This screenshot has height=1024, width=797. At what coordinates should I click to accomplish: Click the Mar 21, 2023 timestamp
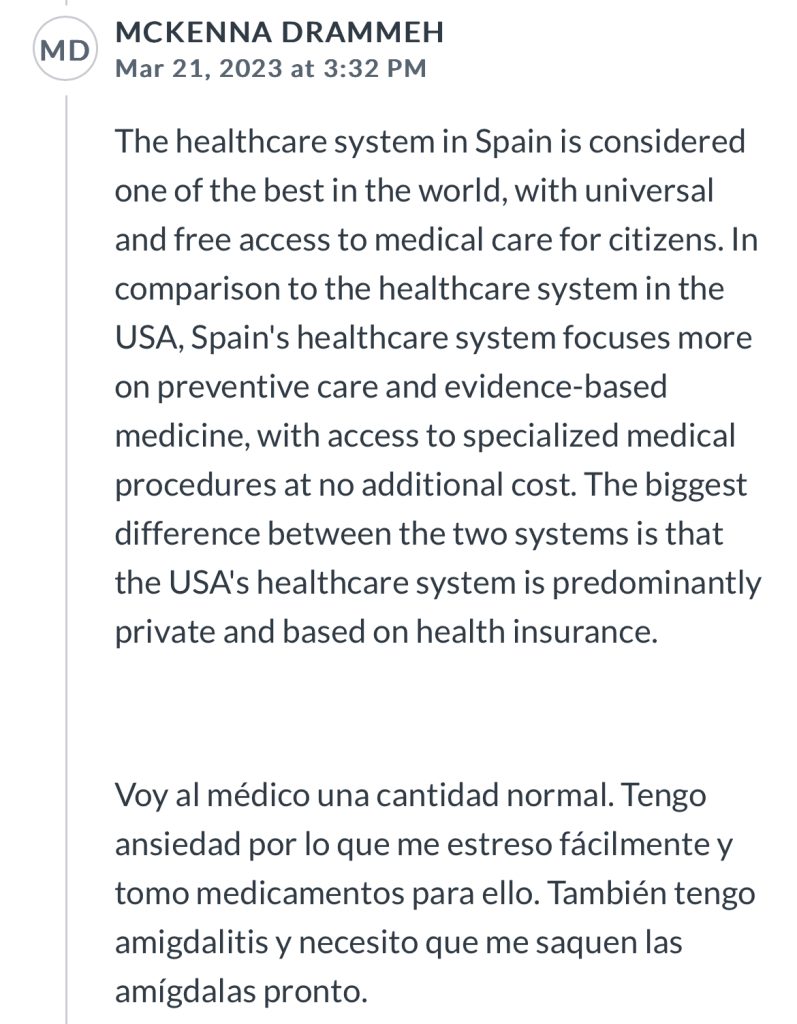[x=270, y=68]
